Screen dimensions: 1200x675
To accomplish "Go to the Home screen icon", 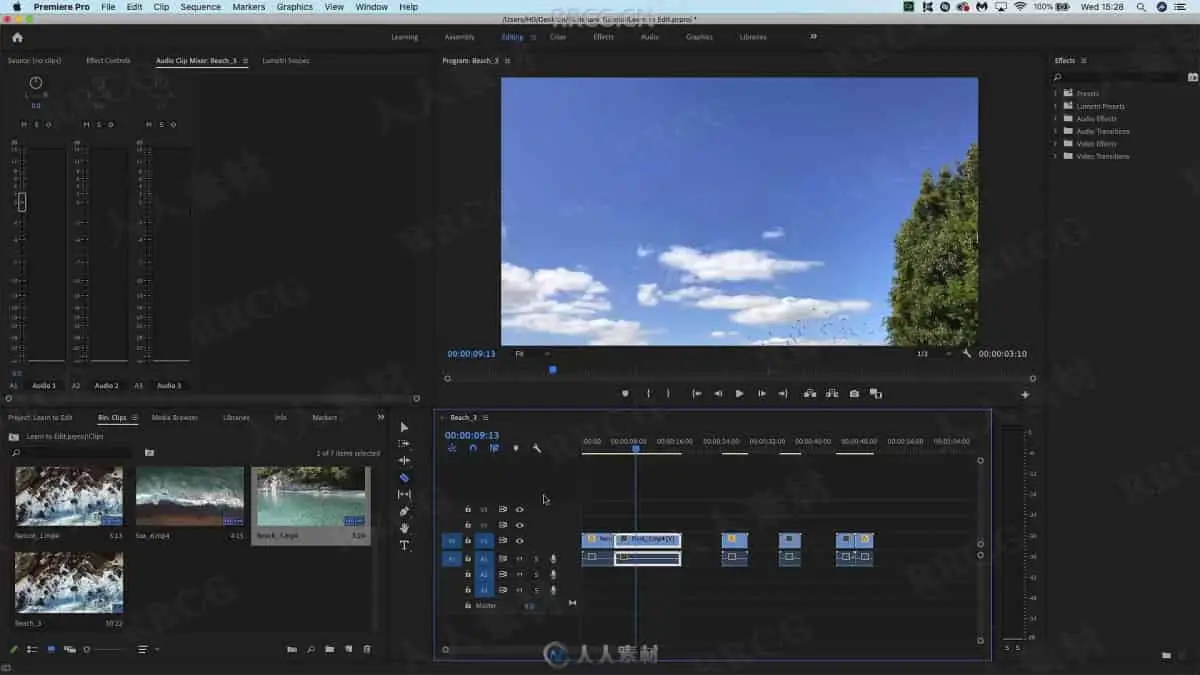I will point(17,37).
